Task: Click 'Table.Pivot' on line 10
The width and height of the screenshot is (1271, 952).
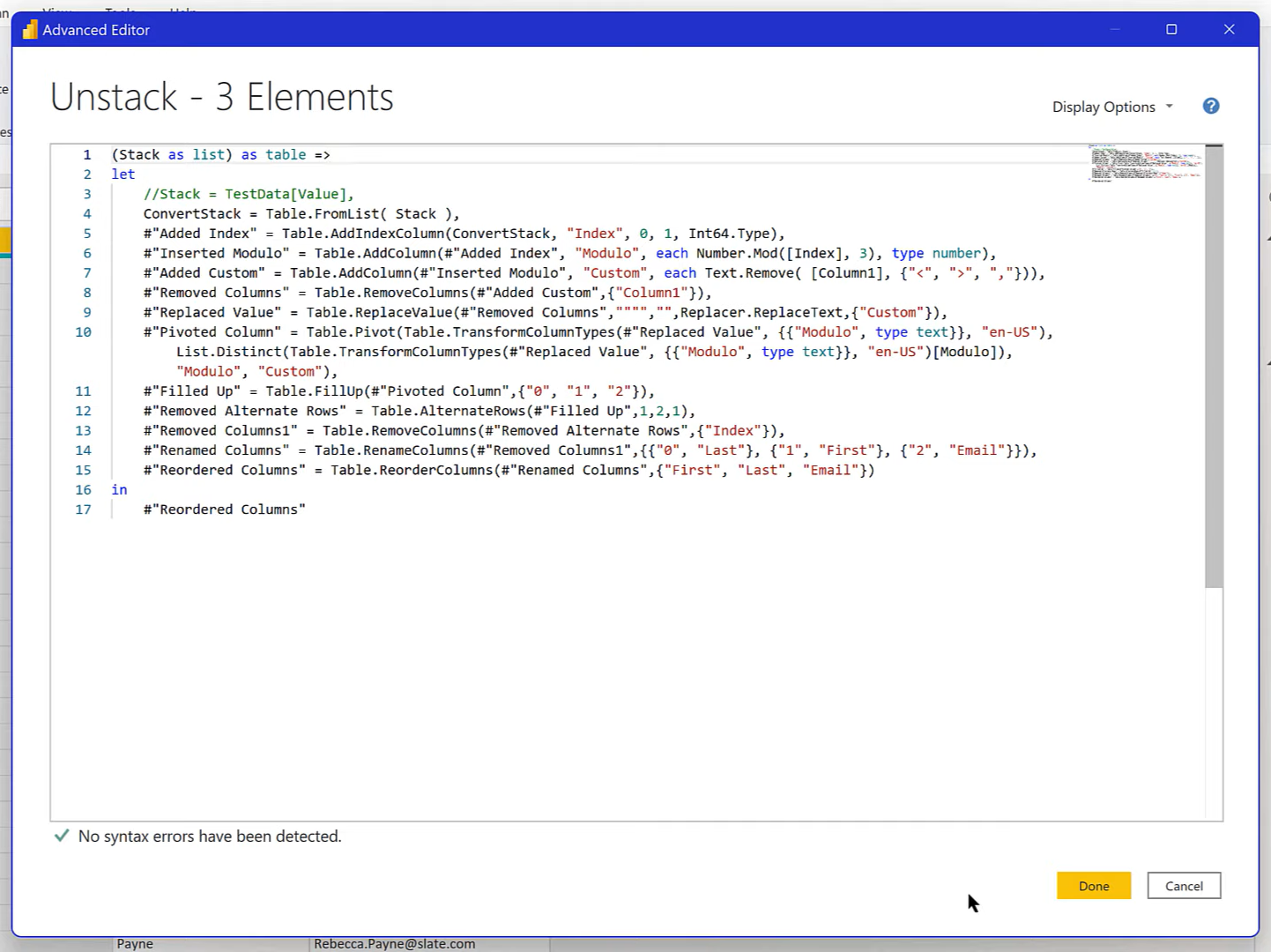Action: pyautogui.click(x=351, y=332)
